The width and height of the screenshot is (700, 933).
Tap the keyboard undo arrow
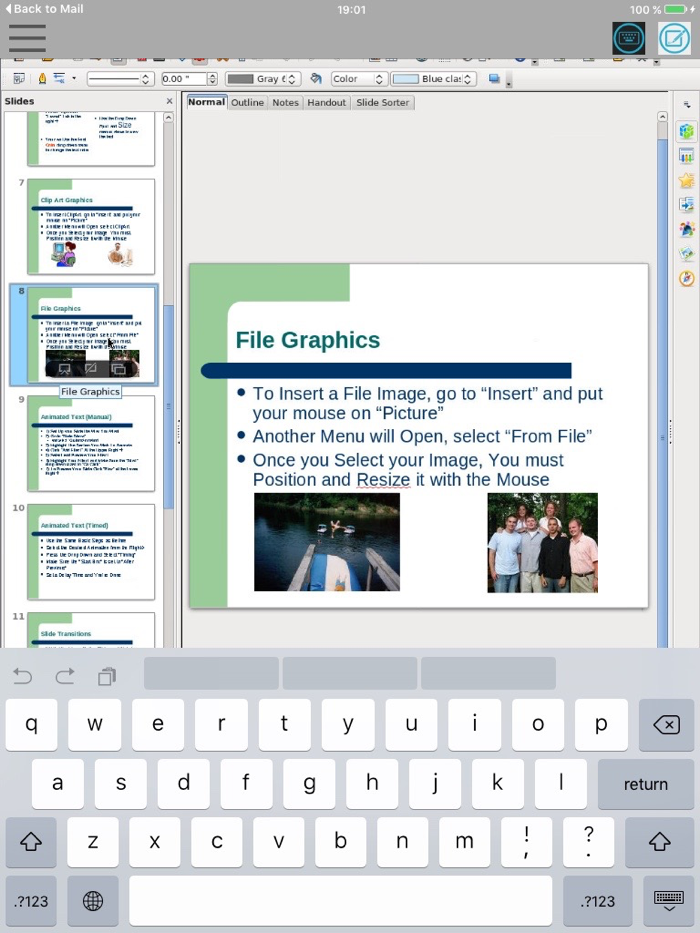[x=23, y=676]
